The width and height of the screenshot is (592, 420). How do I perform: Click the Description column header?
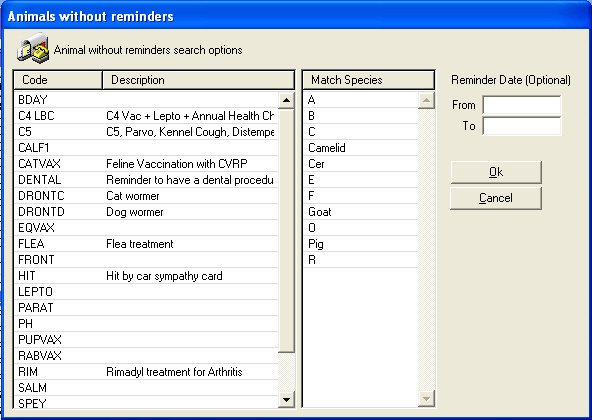click(x=199, y=80)
